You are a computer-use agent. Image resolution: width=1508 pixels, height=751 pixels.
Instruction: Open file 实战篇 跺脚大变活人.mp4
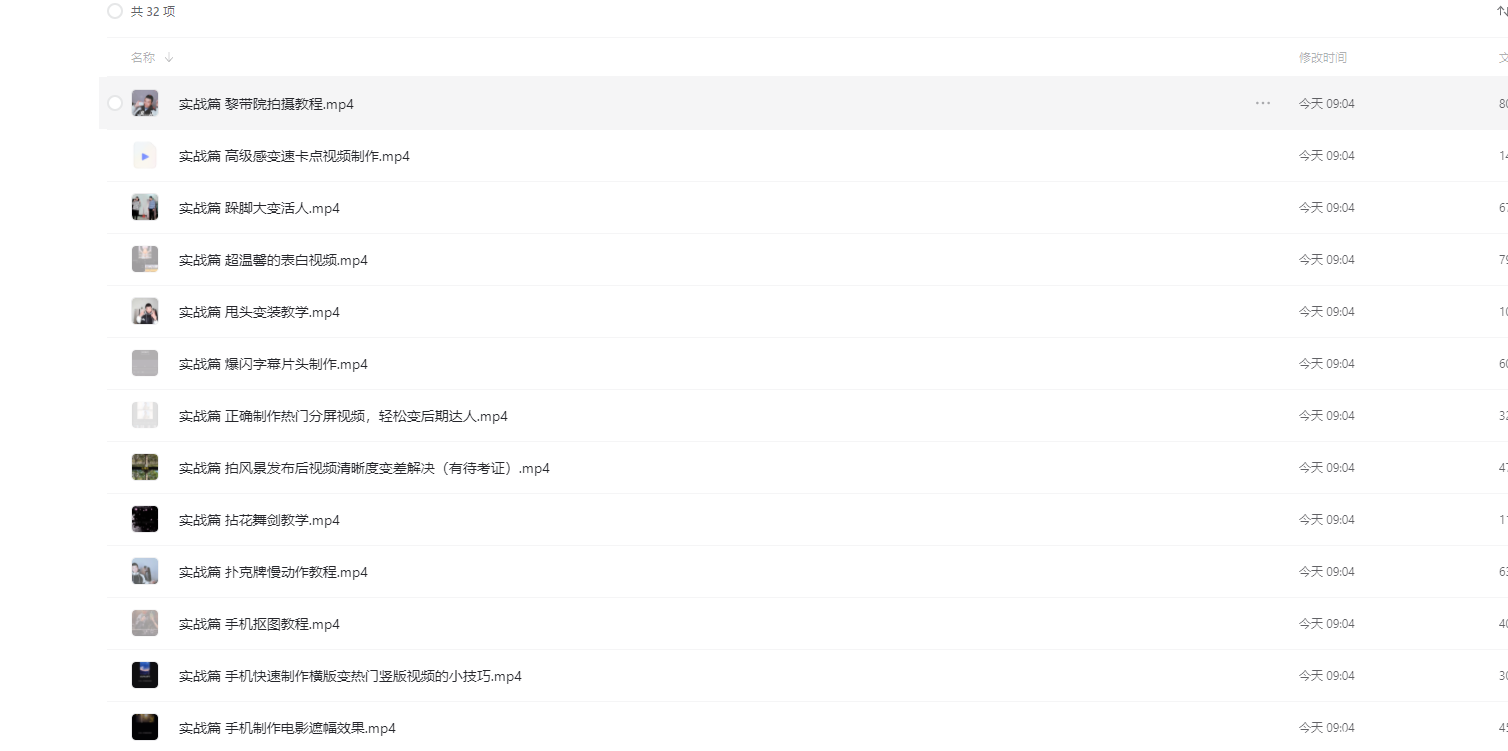click(259, 208)
